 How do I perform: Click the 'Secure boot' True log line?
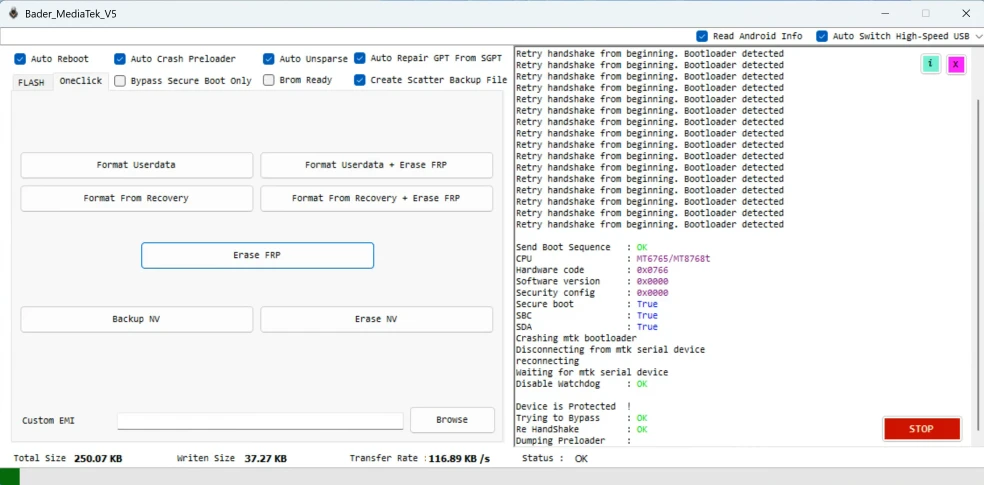coord(586,304)
